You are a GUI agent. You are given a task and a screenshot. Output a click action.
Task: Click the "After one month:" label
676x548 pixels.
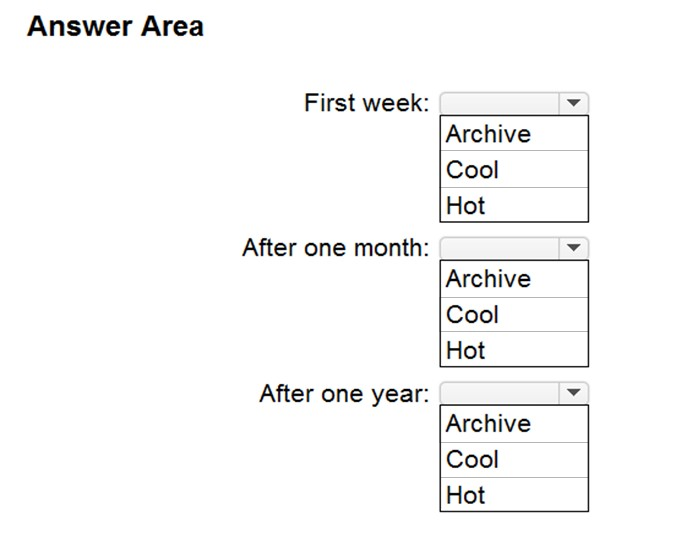(x=335, y=248)
